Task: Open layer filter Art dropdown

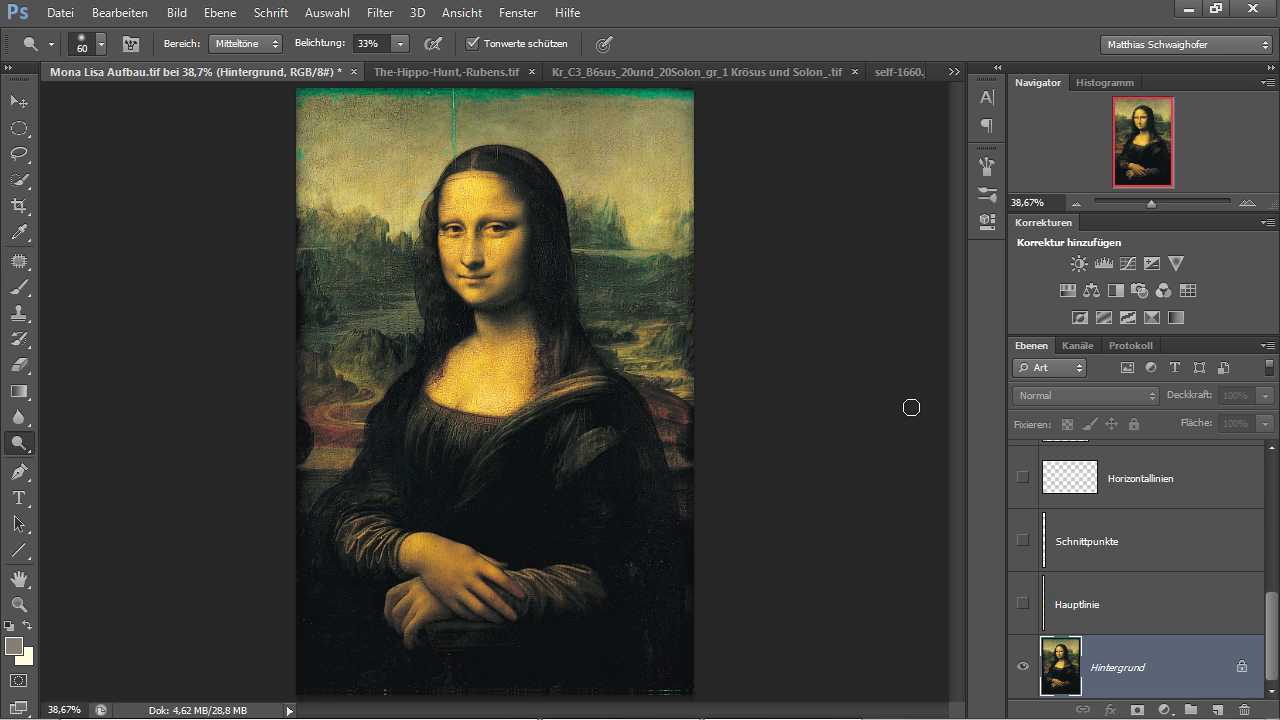Action: point(1051,367)
